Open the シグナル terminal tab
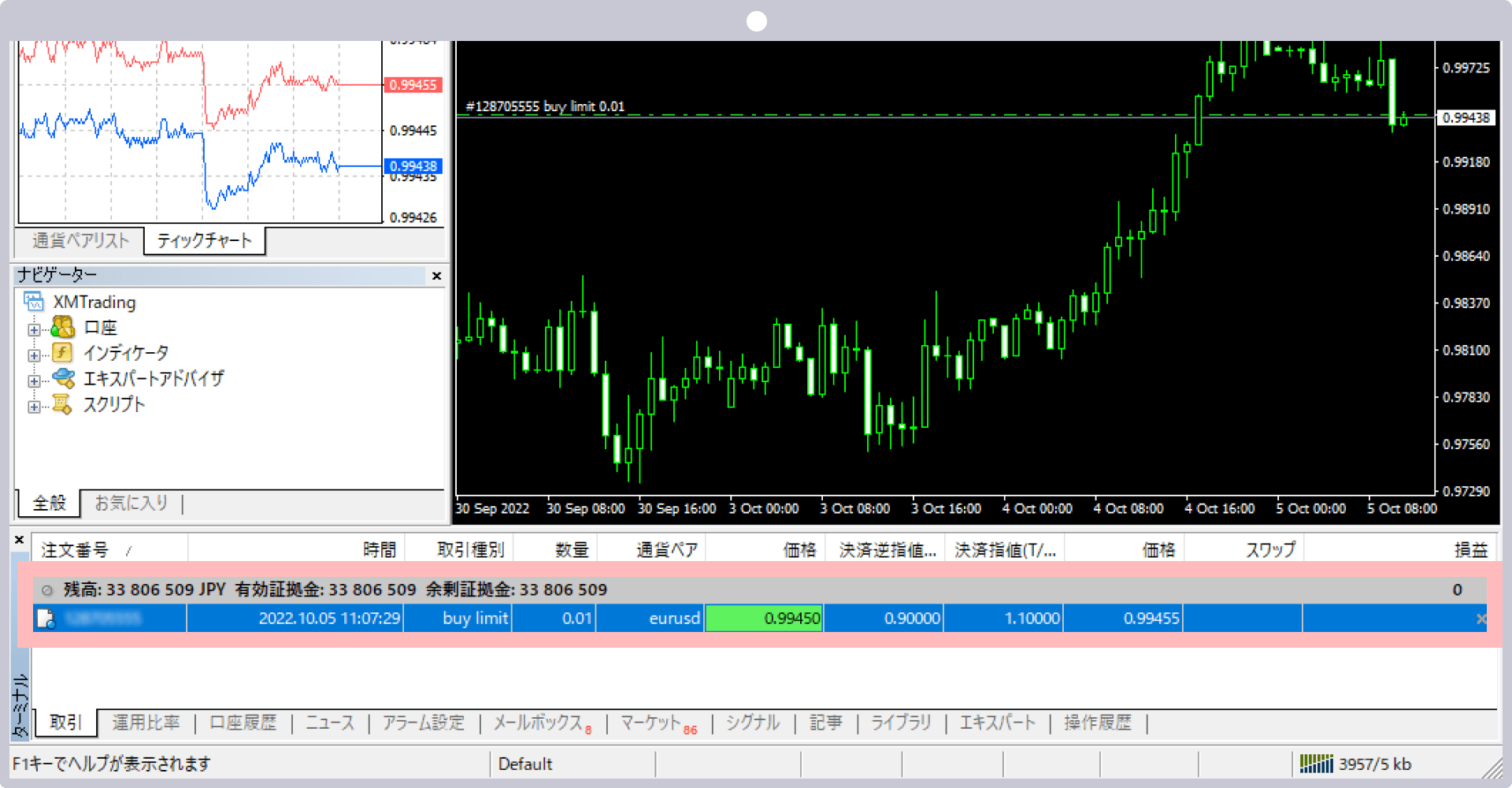Image resolution: width=1512 pixels, height=788 pixels. pos(753,723)
